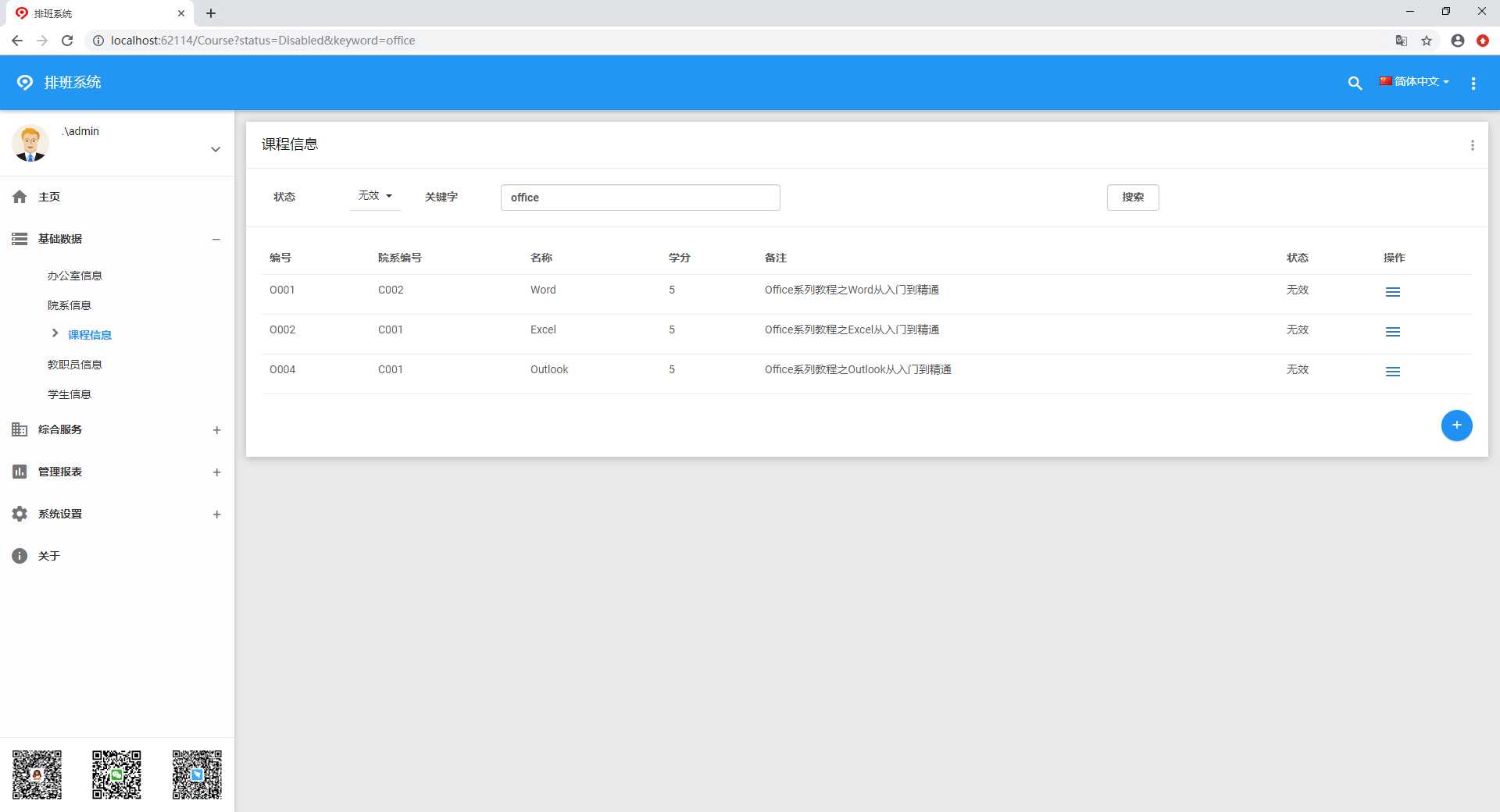The height and width of the screenshot is (812, 1500).
Task: Click remark Office系列教程之Outlook从入门到精通
Action: pyautogui.click(x=858, y=369)
